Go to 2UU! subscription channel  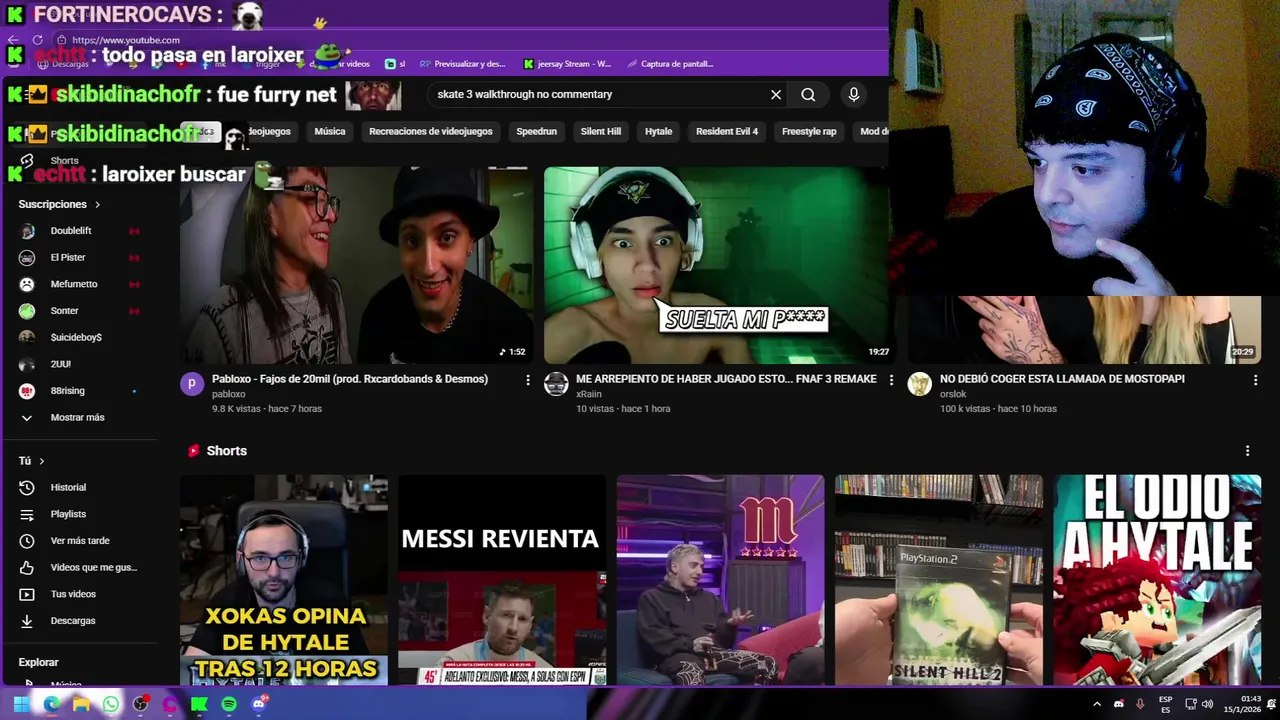coord(61,364)
